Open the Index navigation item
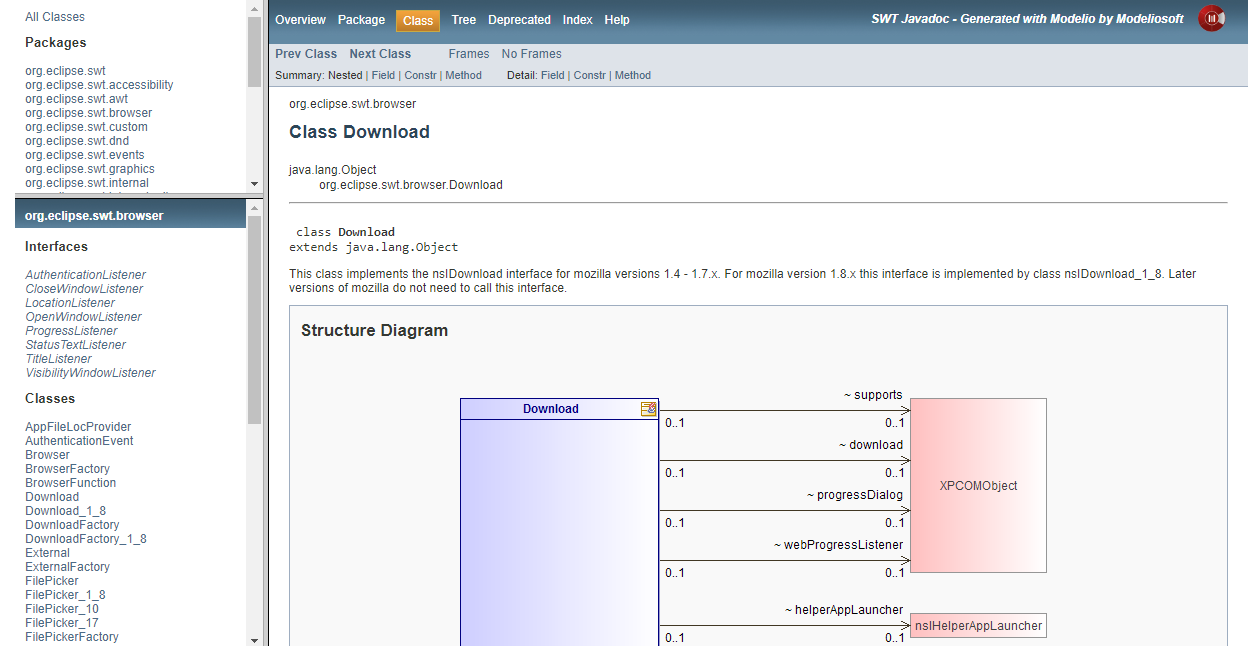1248x646 pixels. [x=577, y=20]
